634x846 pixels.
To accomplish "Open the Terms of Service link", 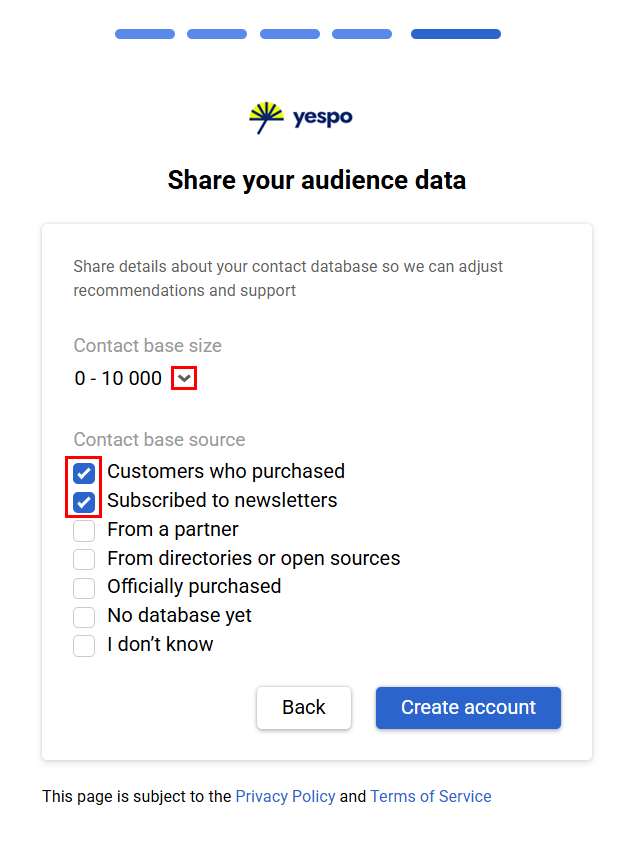I will coord(430,797).
